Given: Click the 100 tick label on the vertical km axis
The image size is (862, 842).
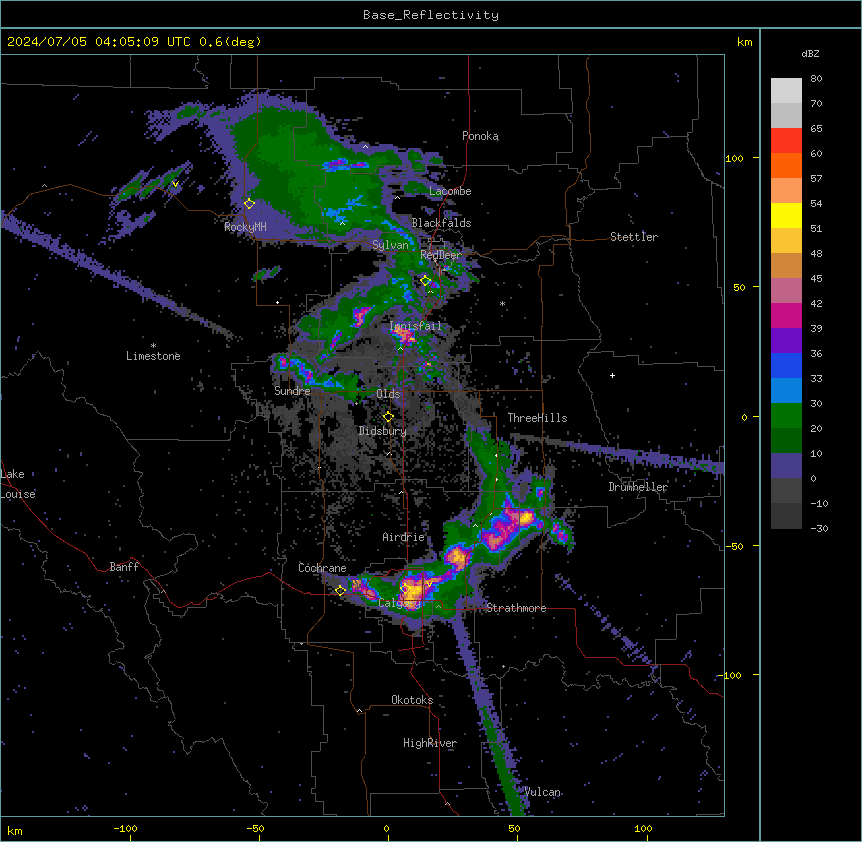Looking at the screenshot, I should 734,158.
